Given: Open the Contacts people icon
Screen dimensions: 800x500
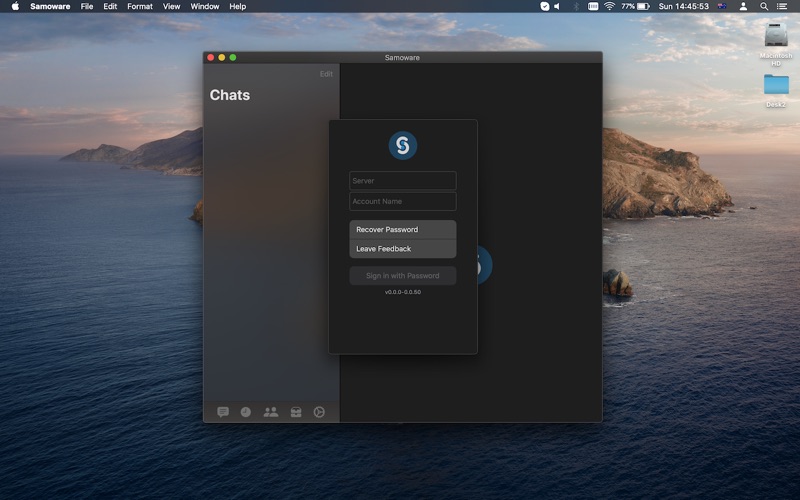Looking at the screenshot, I should point(270,412).
